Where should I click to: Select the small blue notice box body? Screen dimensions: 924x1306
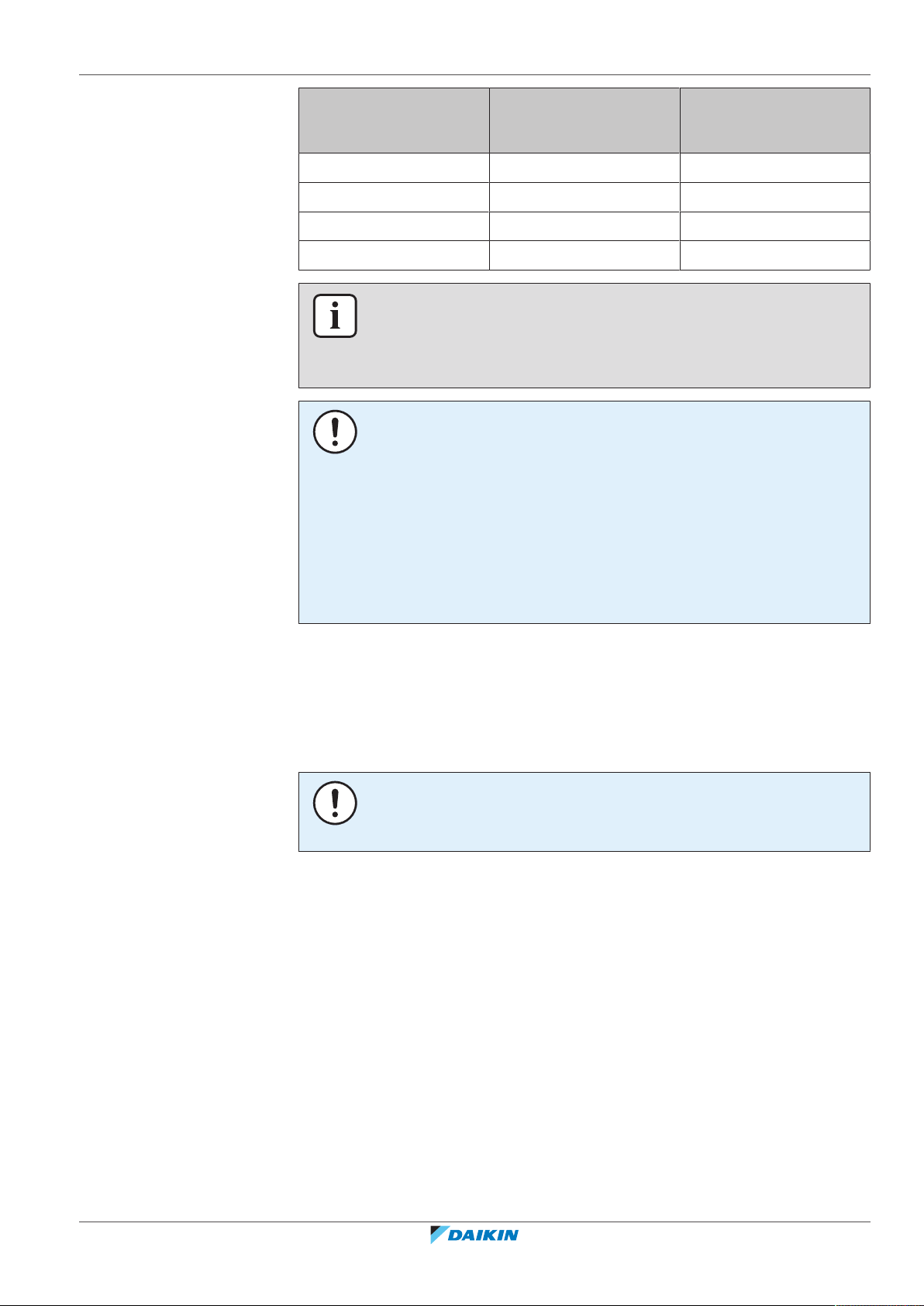pos(584,812)
